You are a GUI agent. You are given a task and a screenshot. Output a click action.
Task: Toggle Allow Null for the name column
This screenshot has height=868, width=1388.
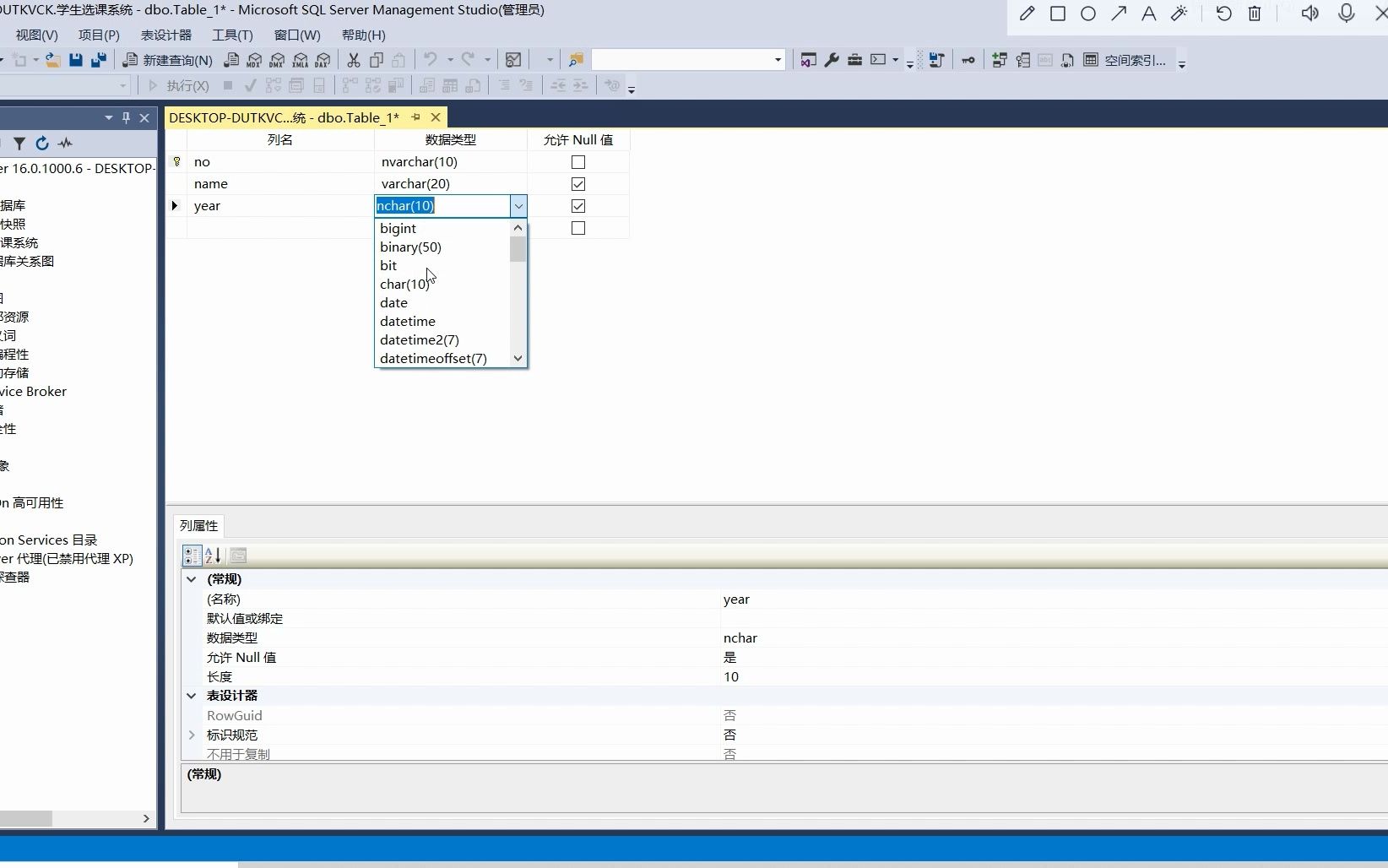click(578, 184)
